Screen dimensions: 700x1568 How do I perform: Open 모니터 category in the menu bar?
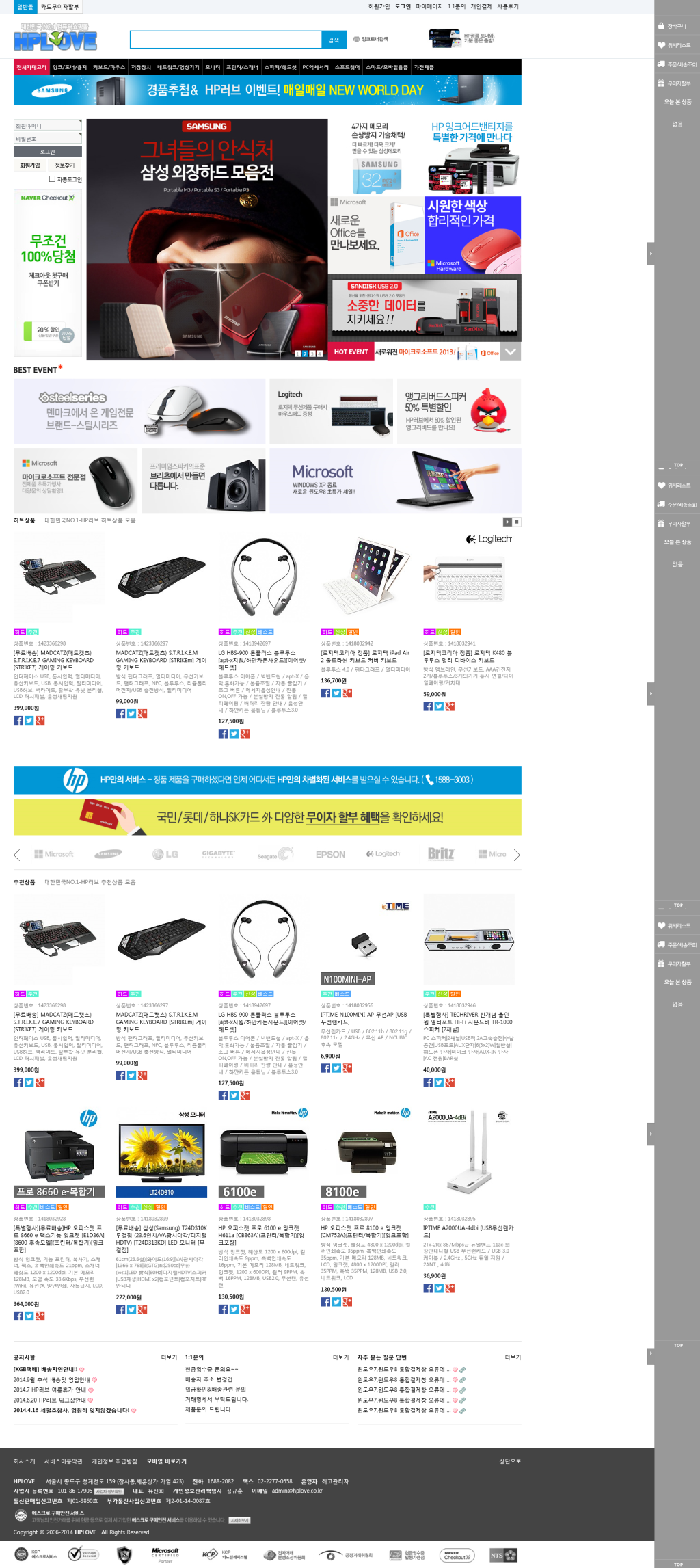tap(213, 67)
